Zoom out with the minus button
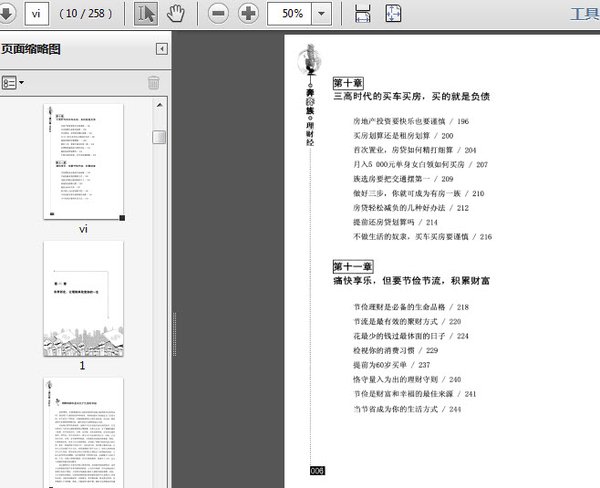Viewport: 600px width, 488px height. coord(219,15)
